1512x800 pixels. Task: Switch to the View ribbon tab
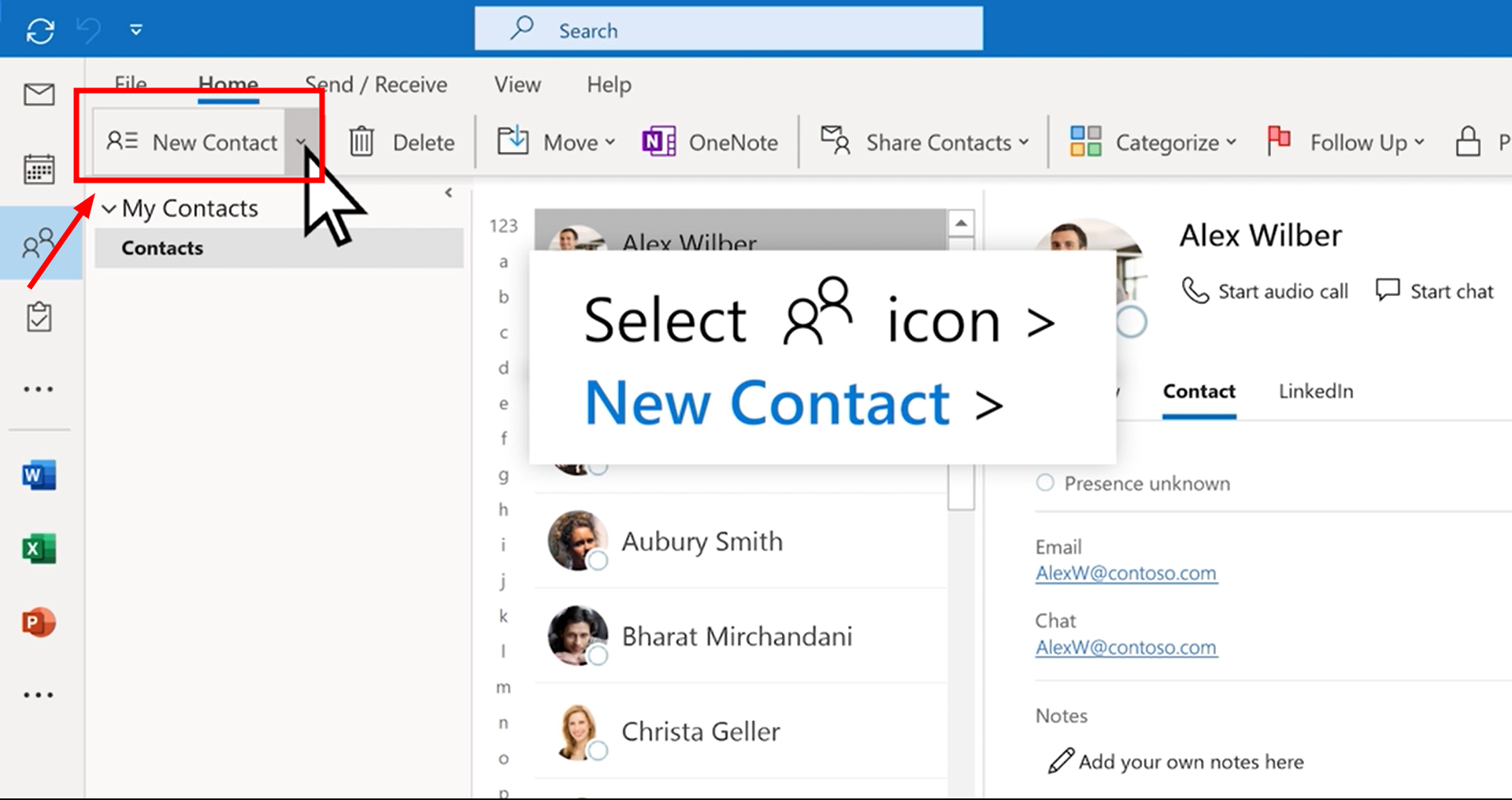click(x=517, y=84)
